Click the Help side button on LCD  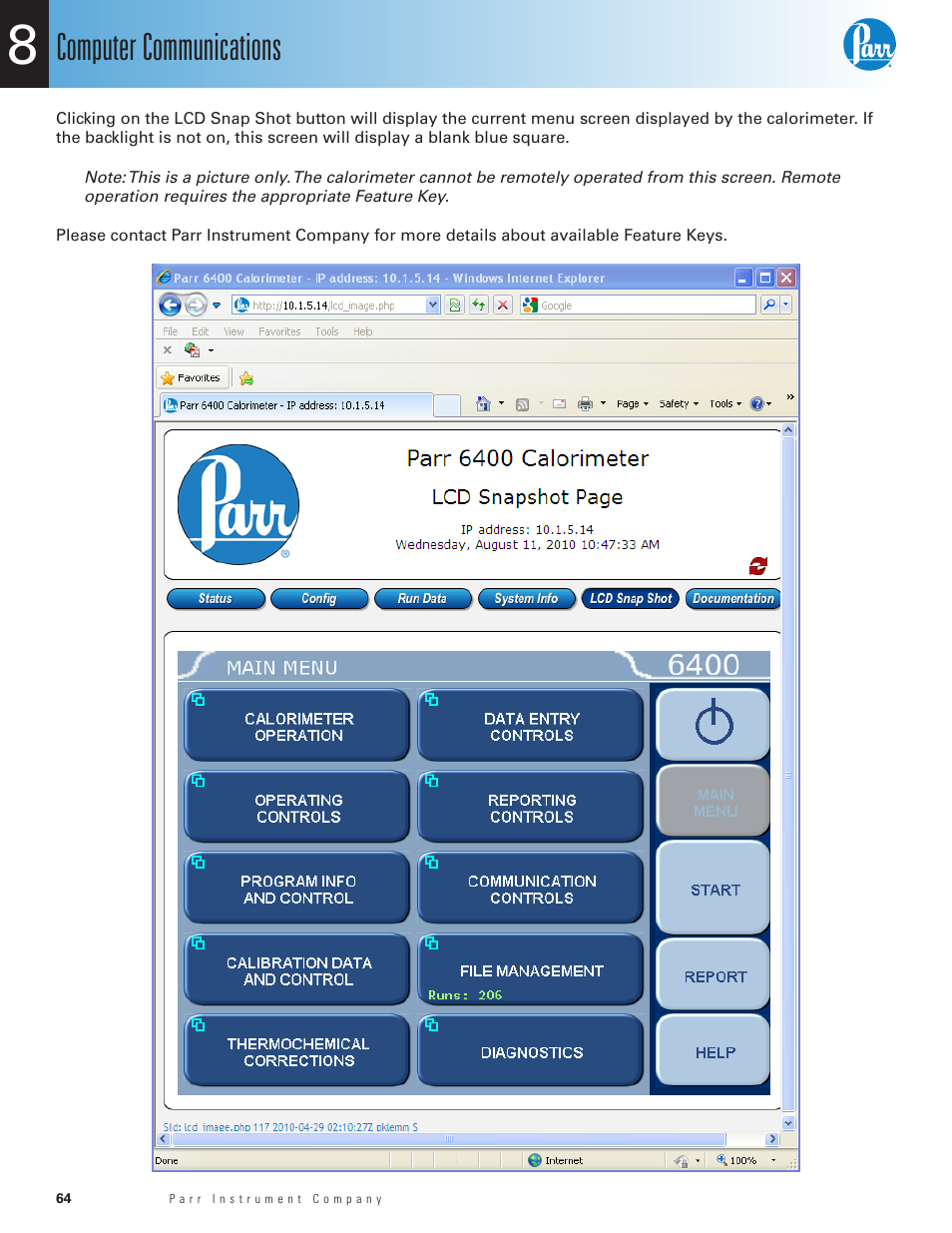click(x=714, y=1051)
